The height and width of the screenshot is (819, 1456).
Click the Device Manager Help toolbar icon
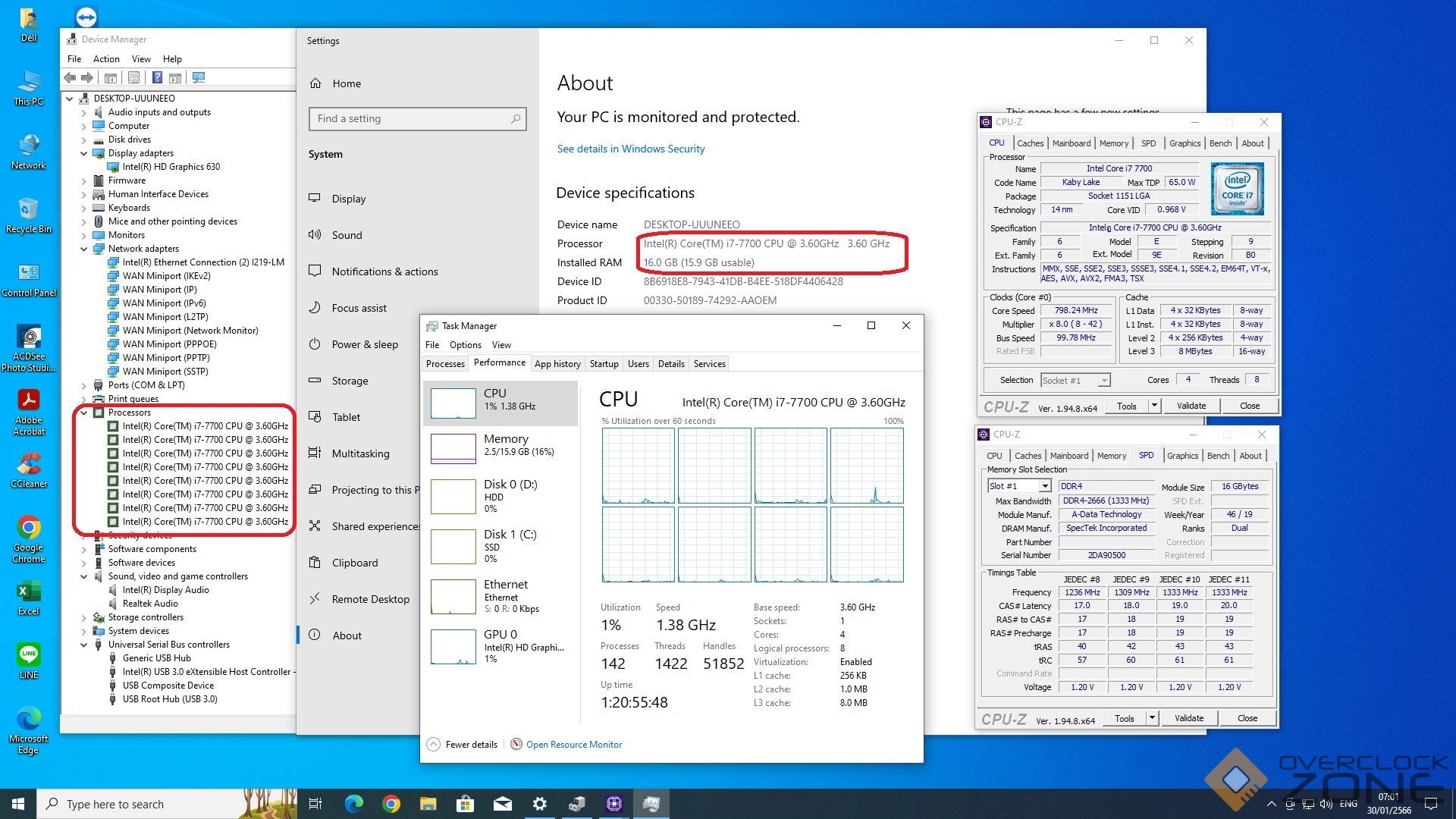pyautogui.click(x=157, y=77)
